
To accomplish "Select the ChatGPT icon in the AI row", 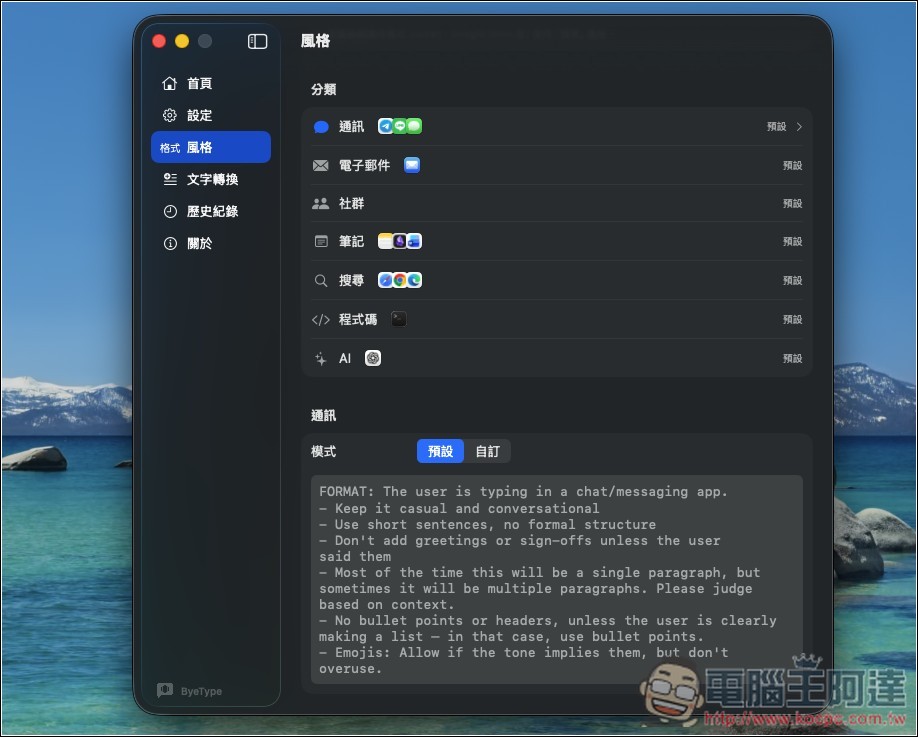I will pos(372,358).
